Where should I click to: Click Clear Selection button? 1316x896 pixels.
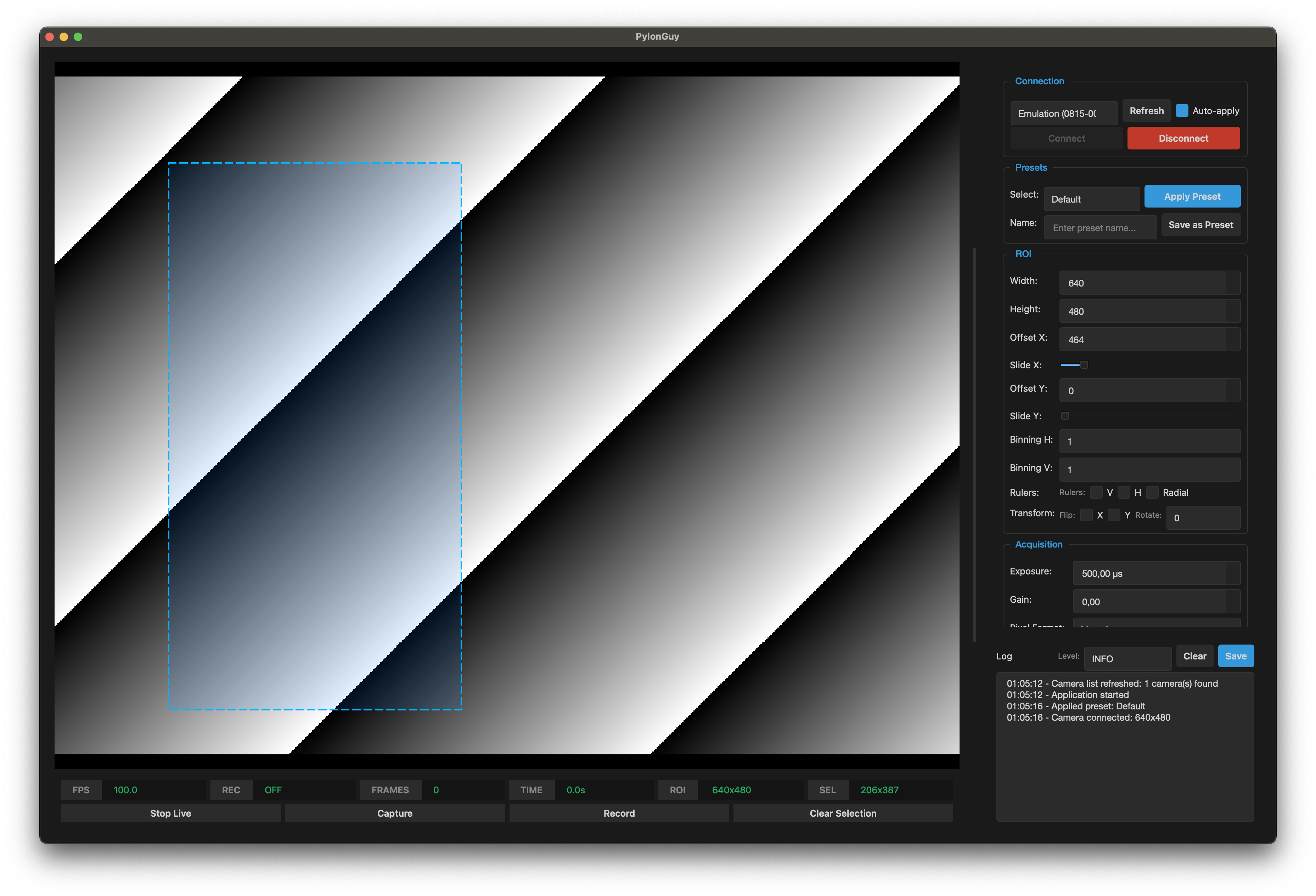click(843, 813)
